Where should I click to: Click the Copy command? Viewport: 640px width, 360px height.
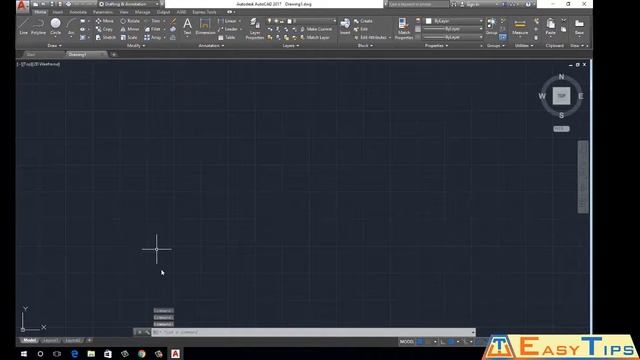pyautogui.click(x=104, y=29)
